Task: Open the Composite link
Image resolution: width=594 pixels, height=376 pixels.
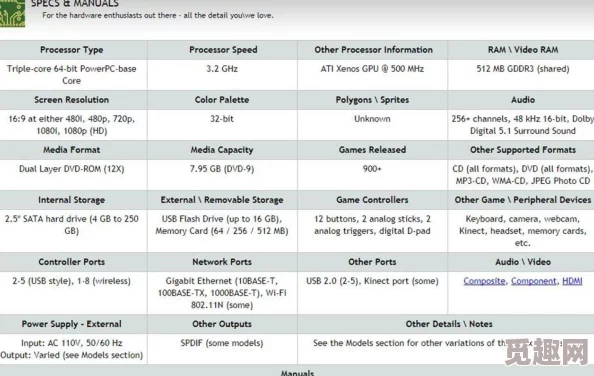Action: [484, 281]
